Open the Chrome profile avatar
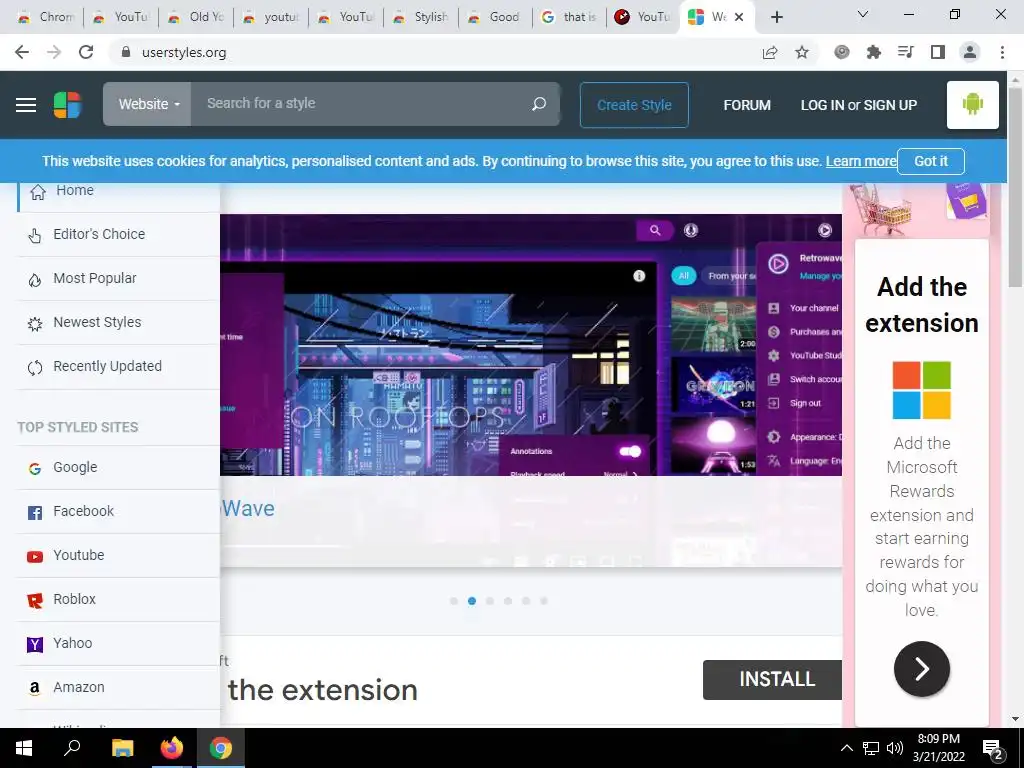This screenshot has width=1024, height=768. pos(970,52)
